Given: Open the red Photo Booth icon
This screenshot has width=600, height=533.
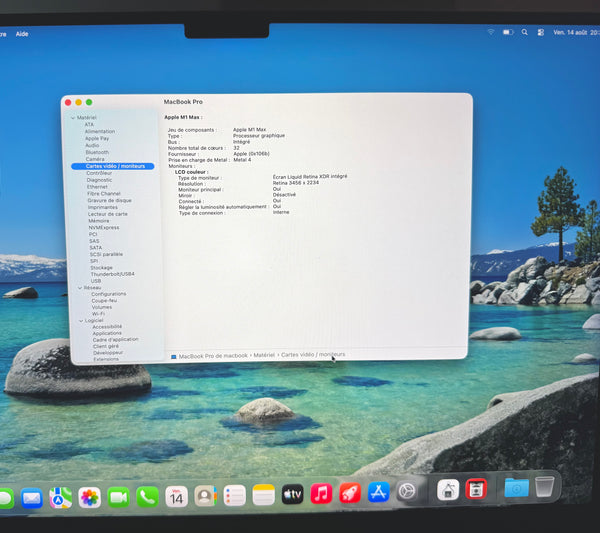Looking at the screenshot, I should pyautogui.click(x=476, y=489).
